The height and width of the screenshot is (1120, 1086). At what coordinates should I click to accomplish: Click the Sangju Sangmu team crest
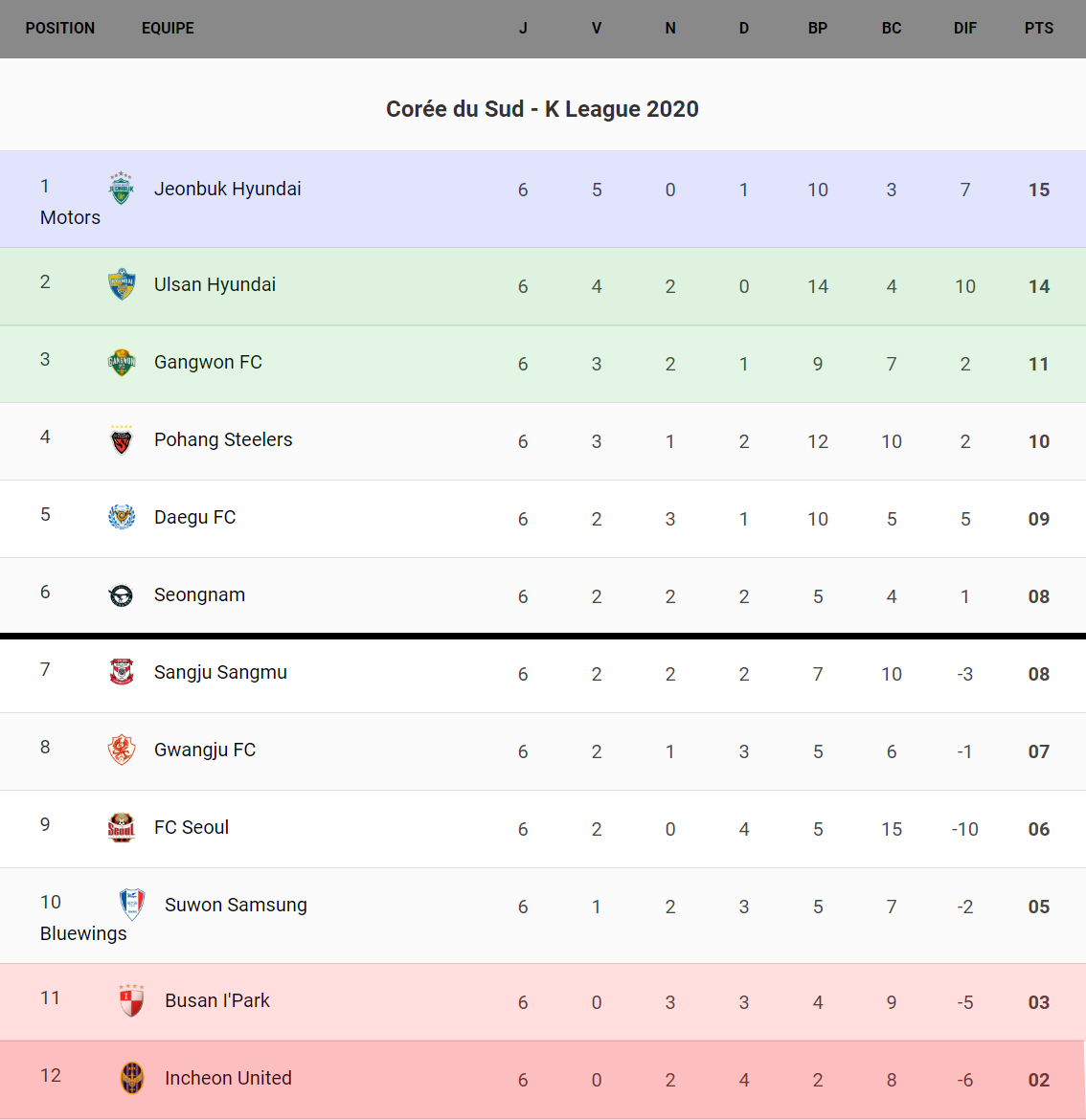[122, 672]
